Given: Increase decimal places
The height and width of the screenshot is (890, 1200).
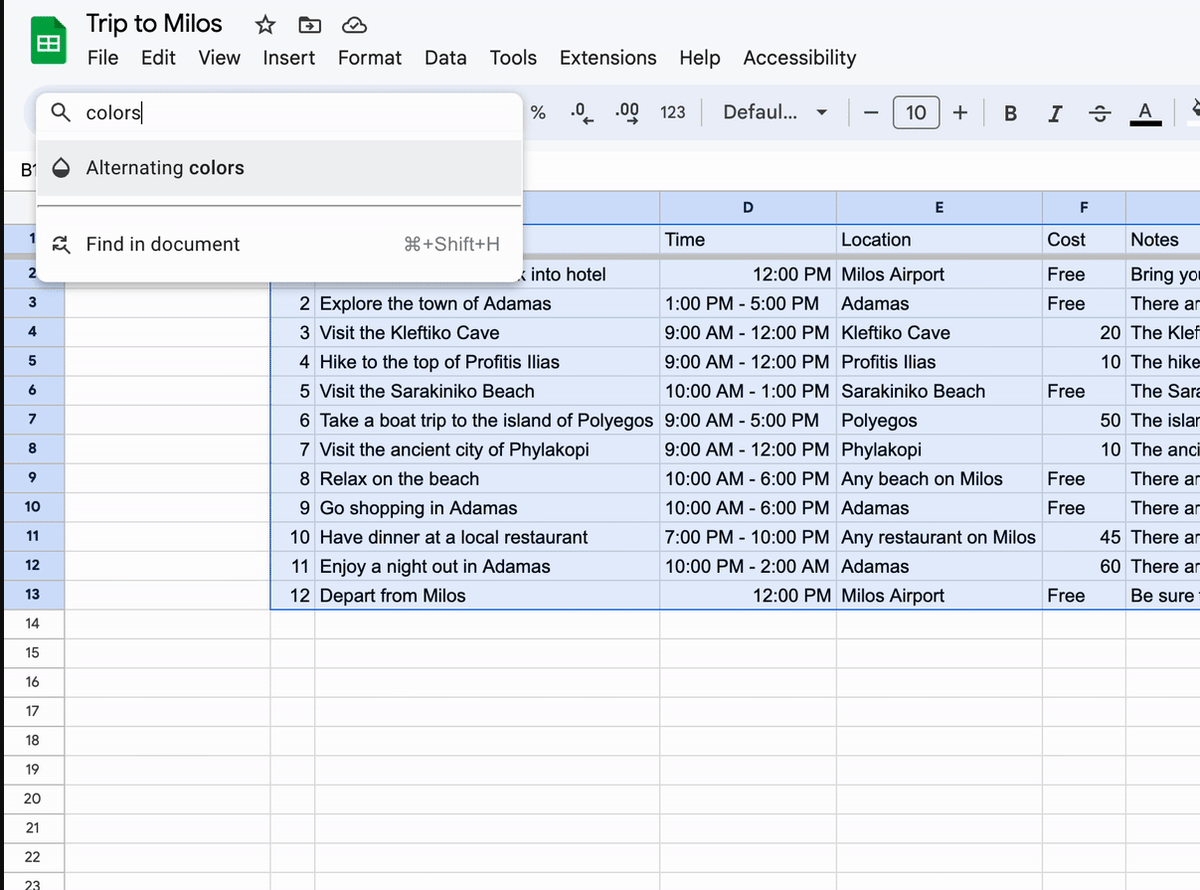Looking at the screenshot, I should tap(626, 113).
